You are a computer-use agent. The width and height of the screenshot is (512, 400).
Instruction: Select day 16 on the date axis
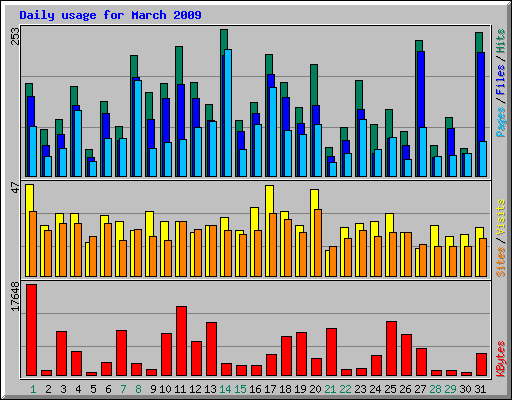click(255, 389)
